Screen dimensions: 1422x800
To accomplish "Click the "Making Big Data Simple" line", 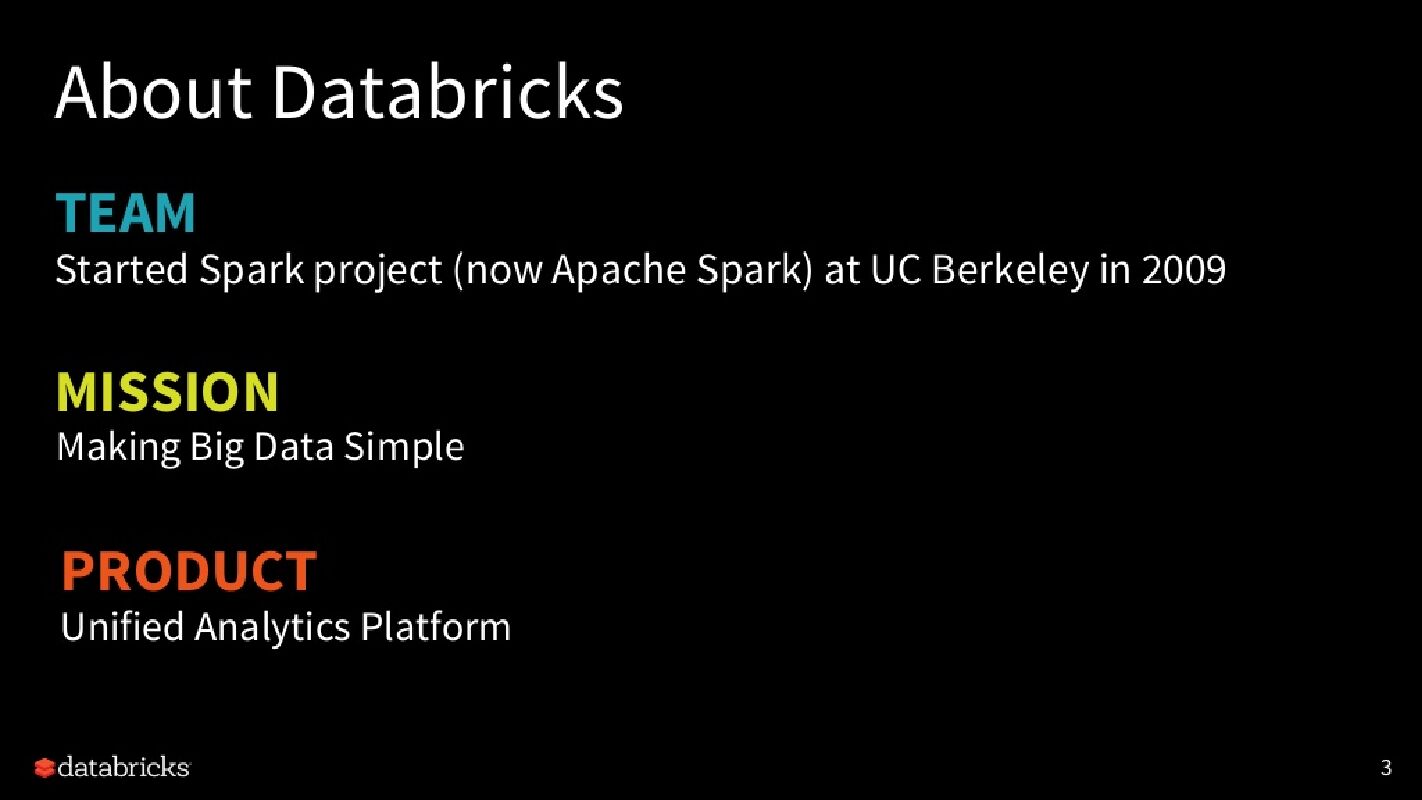I will [x=260, y=447].
